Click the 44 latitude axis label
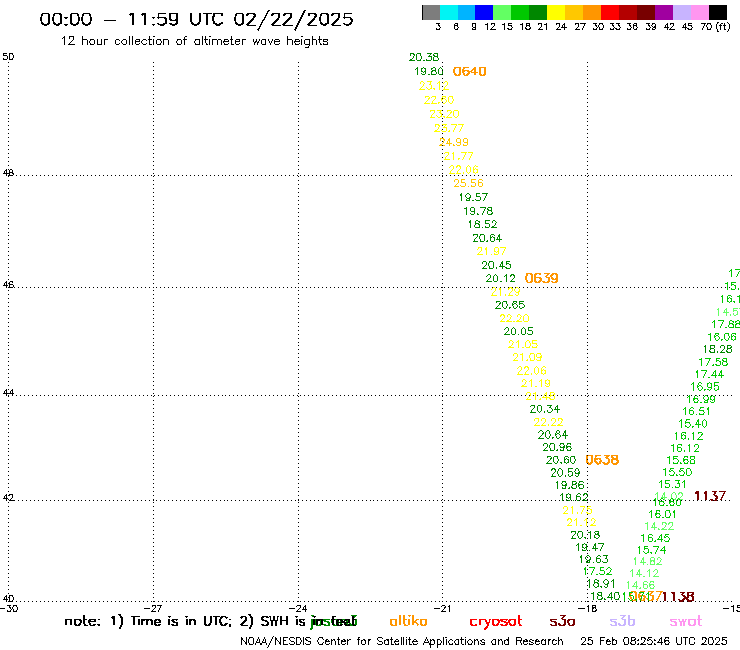This screenshot has width=740, height=650. point(8,393)
